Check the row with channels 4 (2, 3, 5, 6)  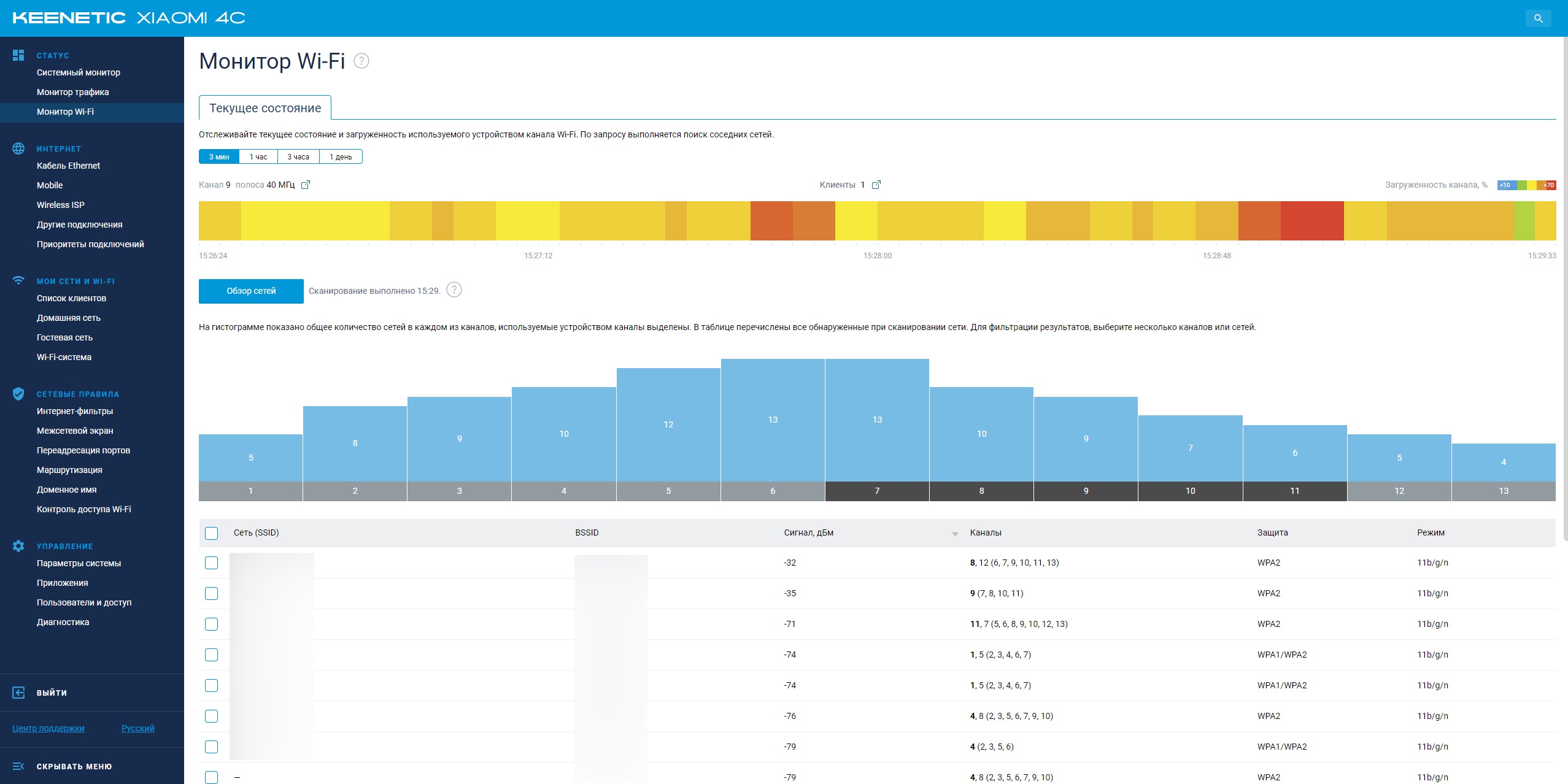[x=211, y=747]
